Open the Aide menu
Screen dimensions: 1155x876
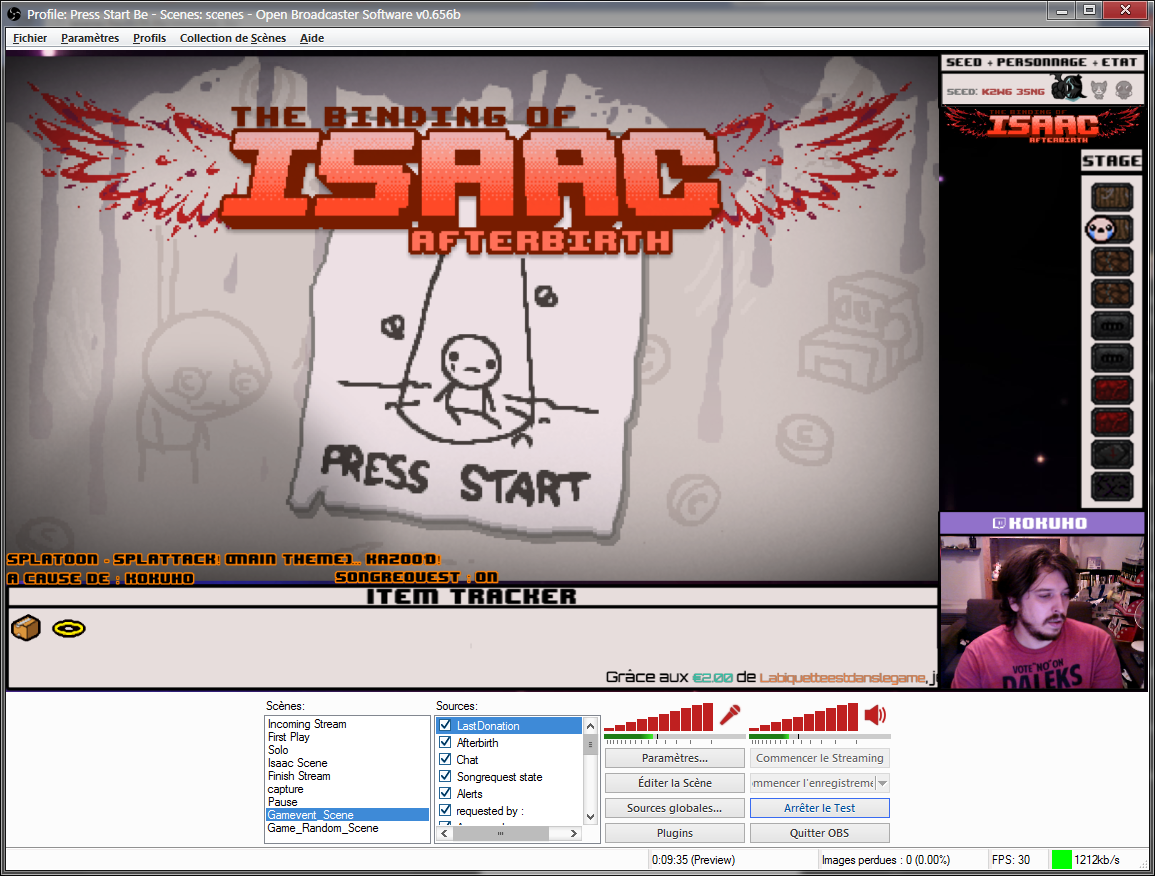point(312,38)
